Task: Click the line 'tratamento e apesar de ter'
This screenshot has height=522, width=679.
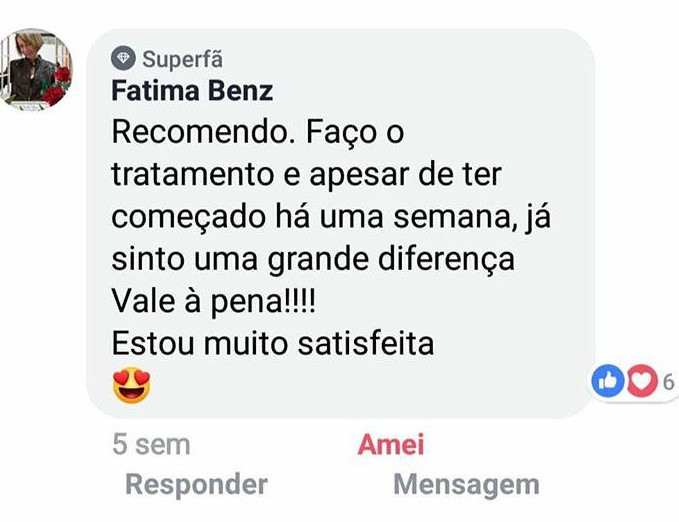Action: coord(307,174)
